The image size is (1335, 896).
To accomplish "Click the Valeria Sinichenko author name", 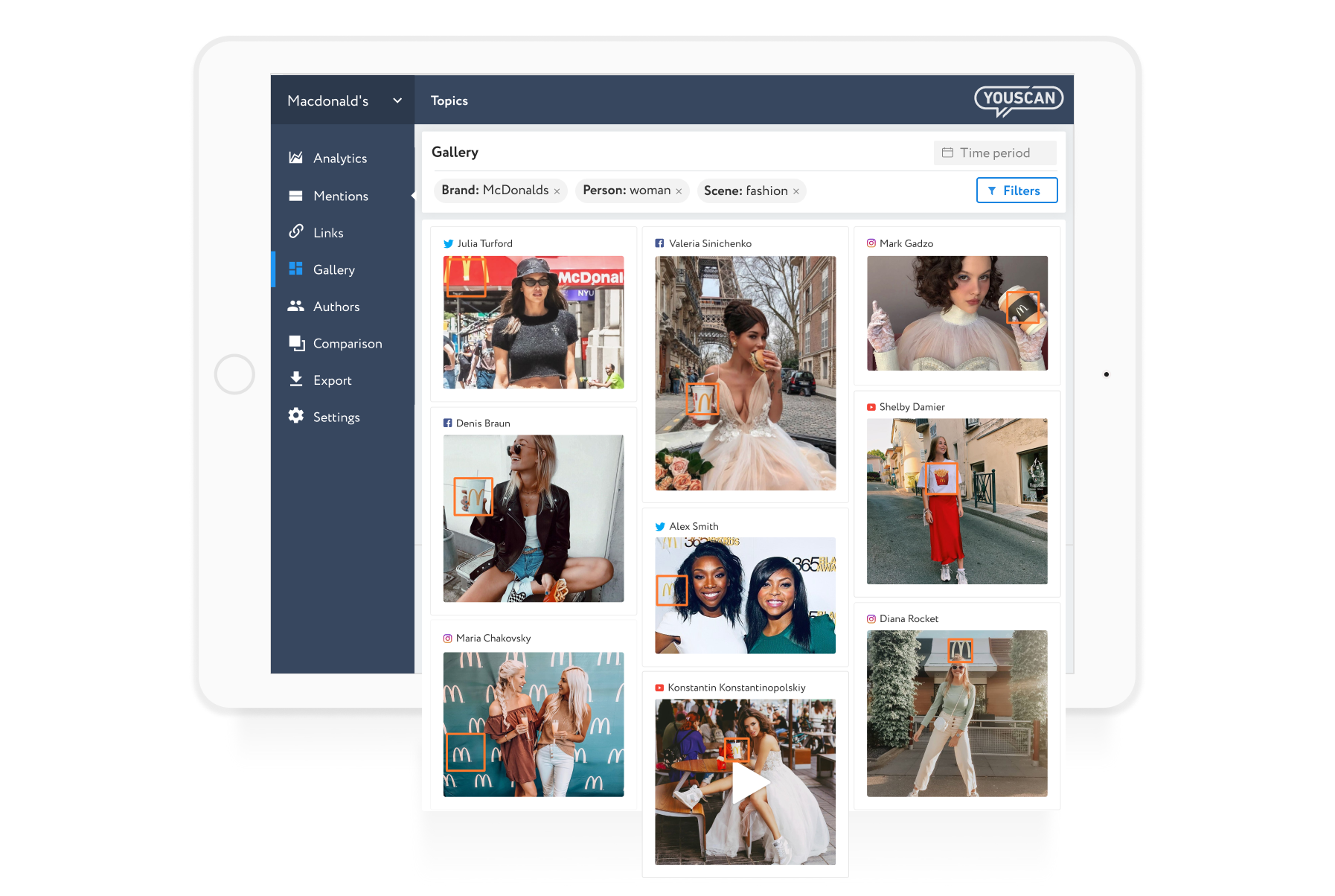I will [710, 243].
